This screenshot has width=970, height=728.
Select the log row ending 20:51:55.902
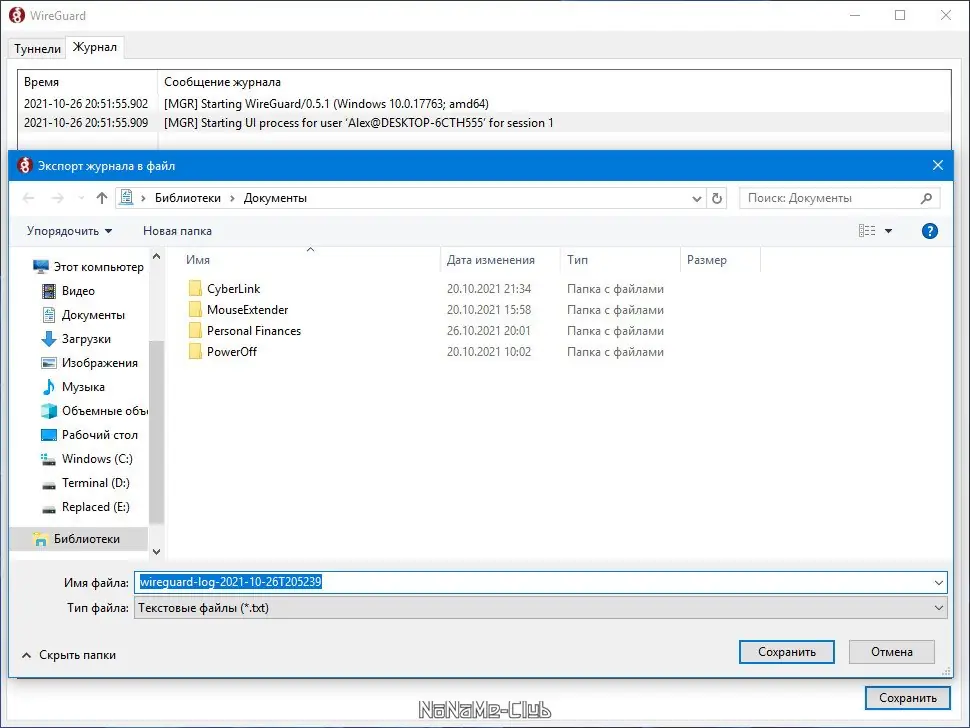(x=484, y=103)
